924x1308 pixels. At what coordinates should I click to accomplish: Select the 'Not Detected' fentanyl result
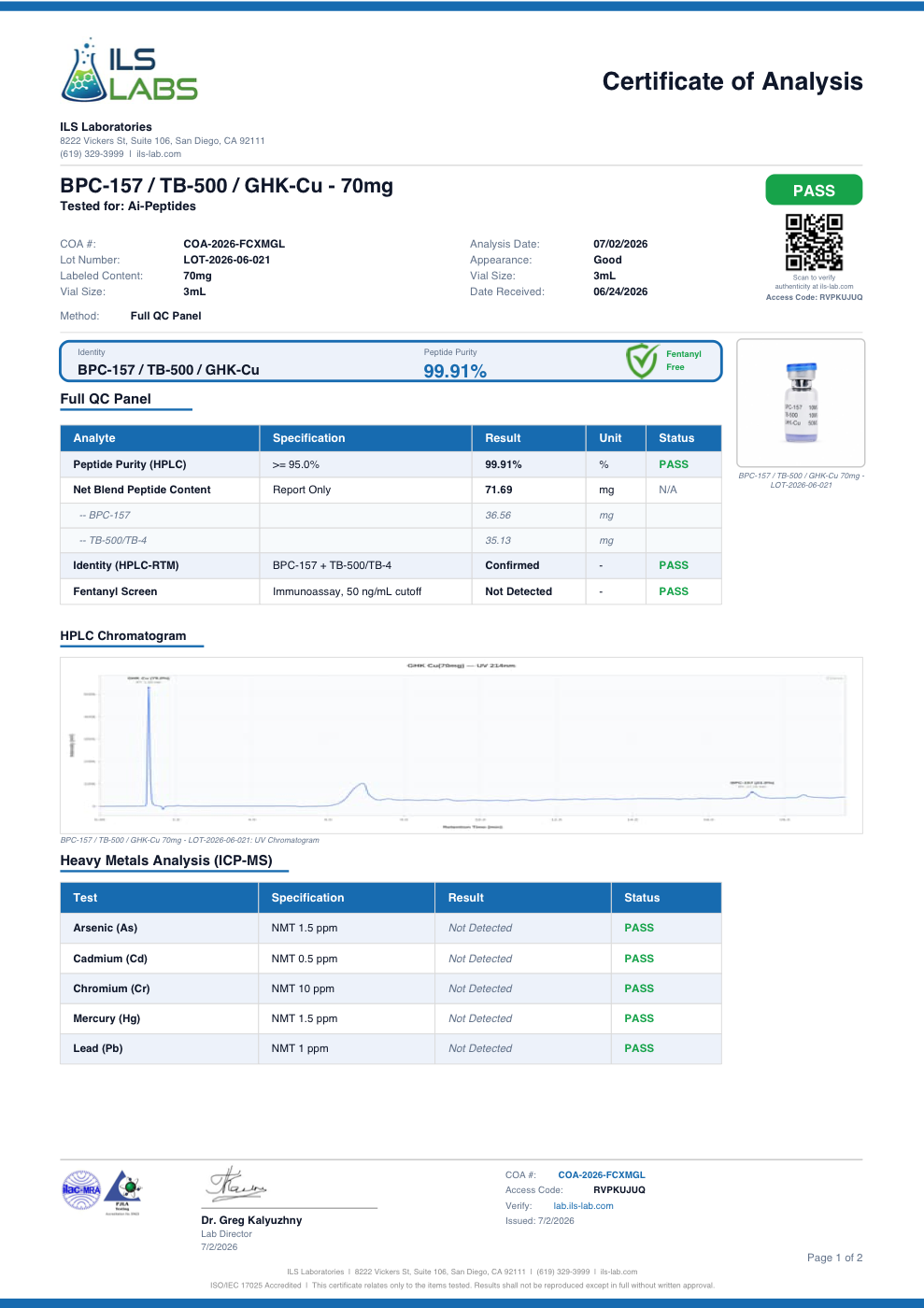point(519,591)
